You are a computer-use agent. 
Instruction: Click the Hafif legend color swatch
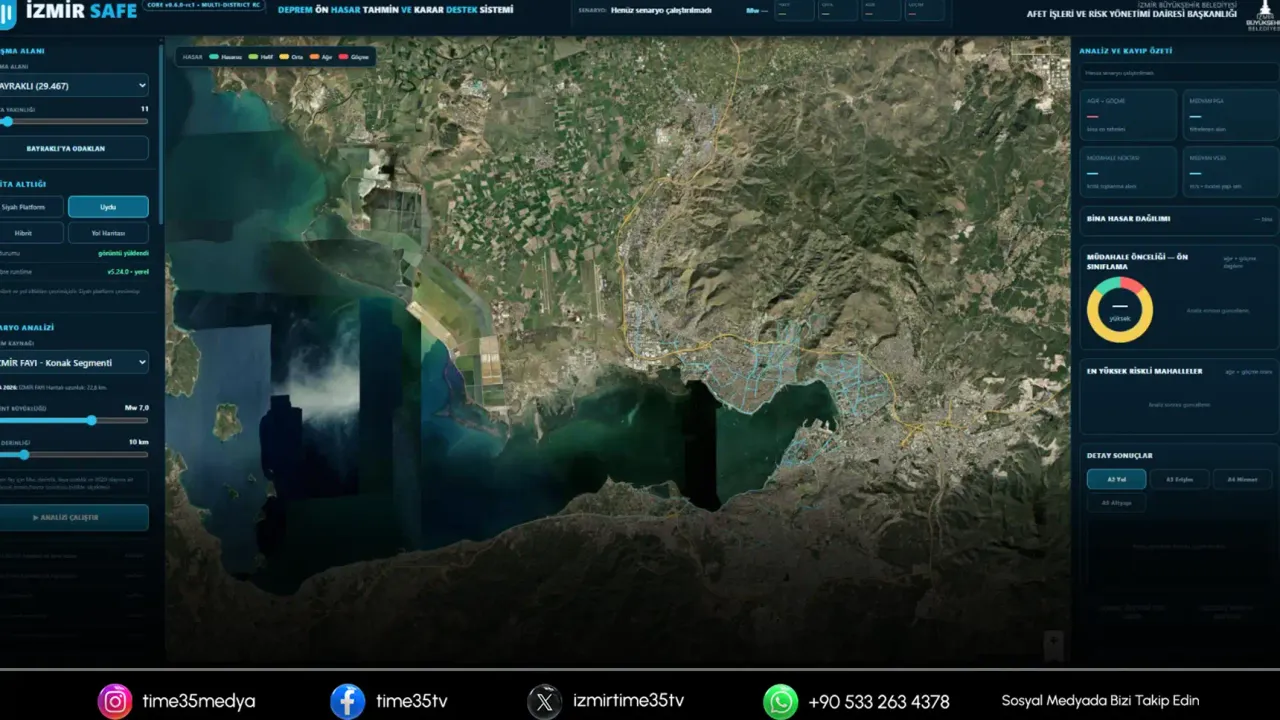[253, 57]
